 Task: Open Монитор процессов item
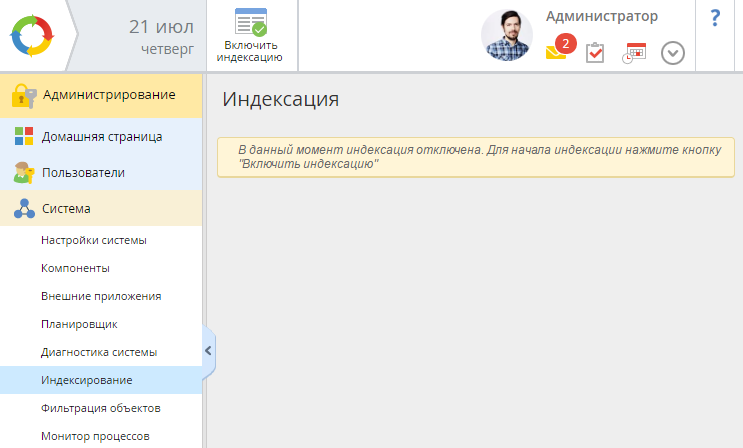pos(101,436)
